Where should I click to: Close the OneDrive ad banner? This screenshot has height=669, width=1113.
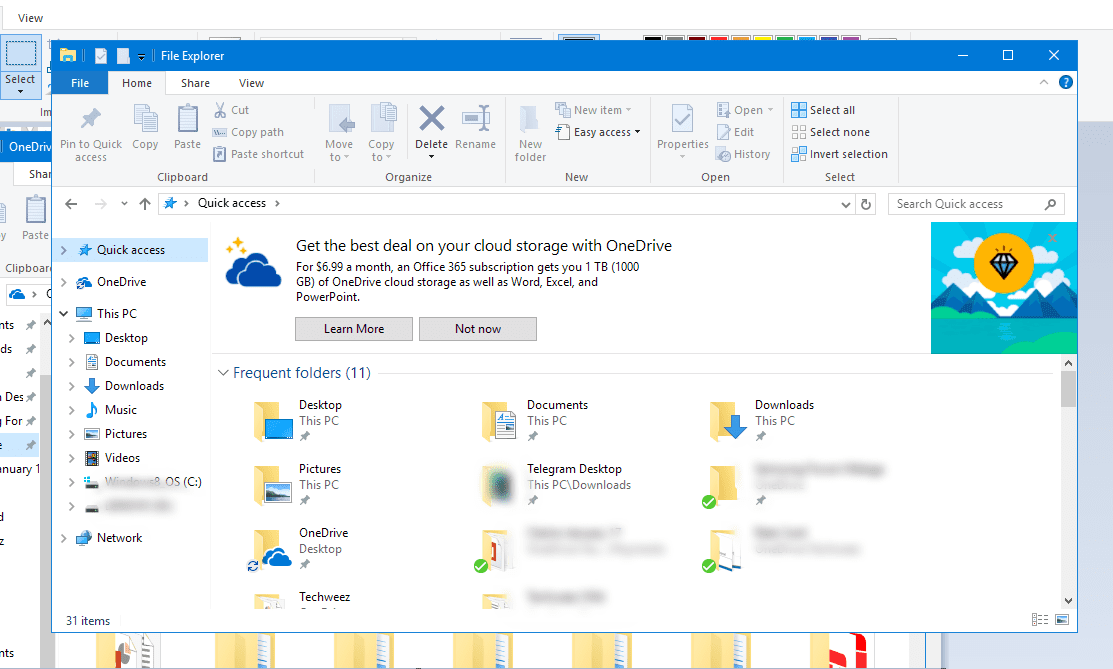(x=1052, y=238)
